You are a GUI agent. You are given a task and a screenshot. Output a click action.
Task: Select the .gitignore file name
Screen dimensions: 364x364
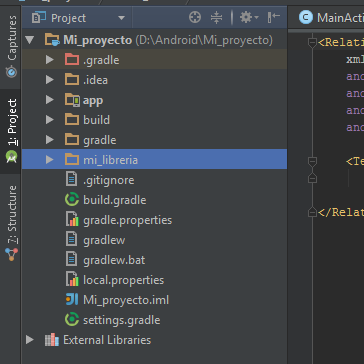pos(108,181)
